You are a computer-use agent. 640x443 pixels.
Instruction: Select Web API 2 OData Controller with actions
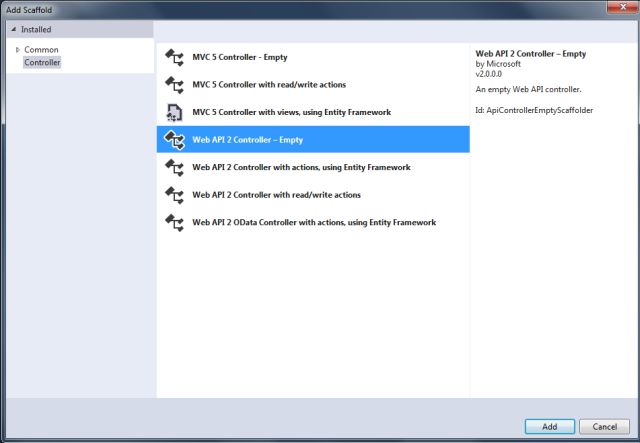point(313,222)
